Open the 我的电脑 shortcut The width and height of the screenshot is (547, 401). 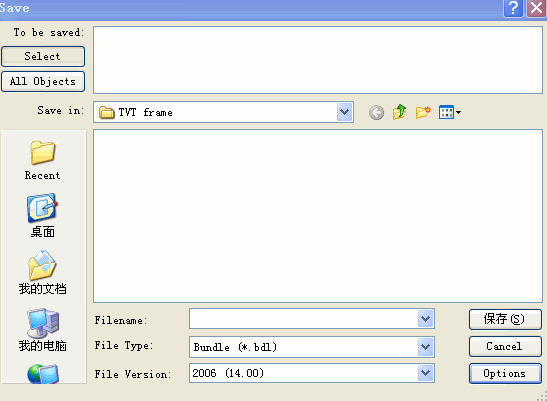[43, 330]
